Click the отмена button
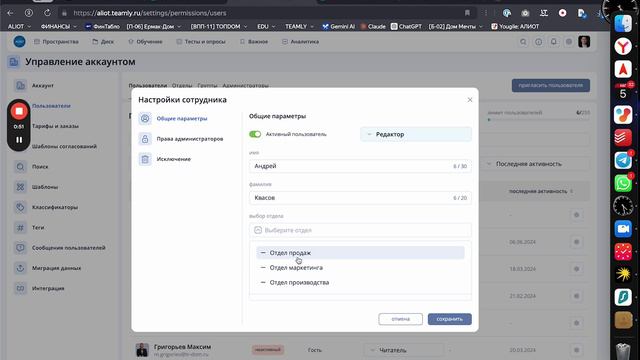The image size is (640, 360). click(400, 319)
